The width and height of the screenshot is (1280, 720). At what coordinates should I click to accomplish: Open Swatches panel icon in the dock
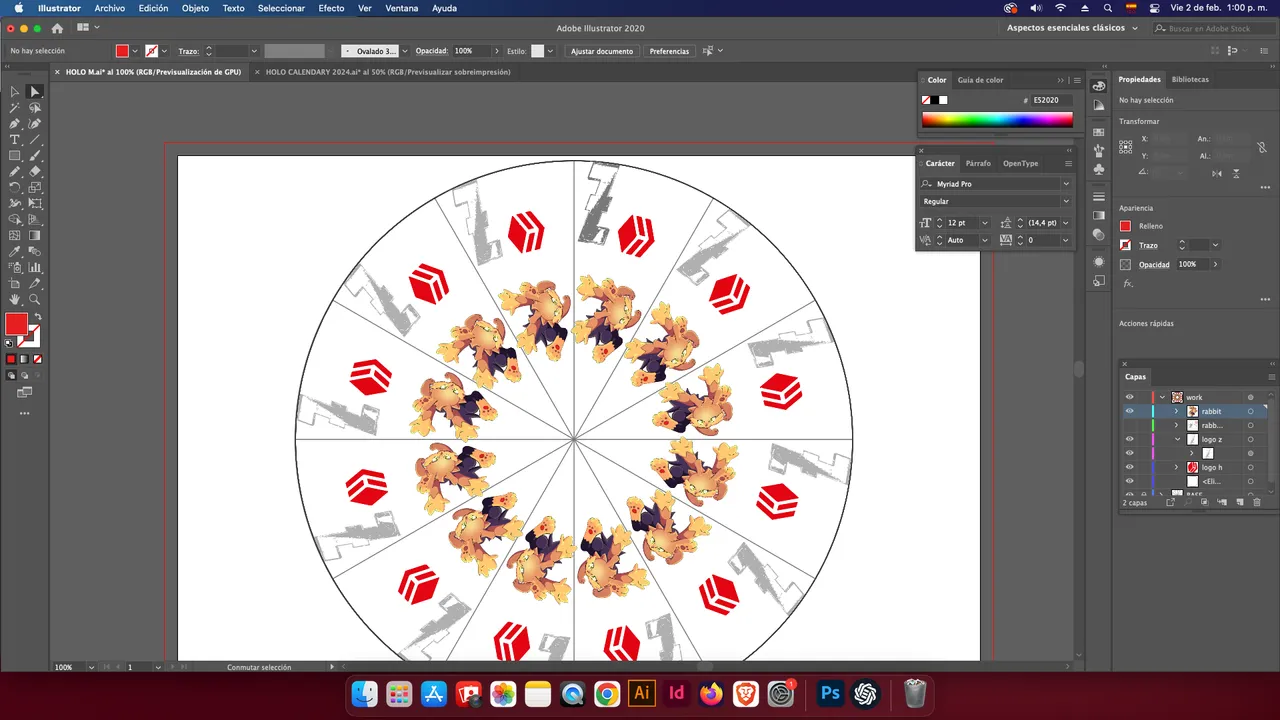pyautogui.click(x=1099, y=132)
